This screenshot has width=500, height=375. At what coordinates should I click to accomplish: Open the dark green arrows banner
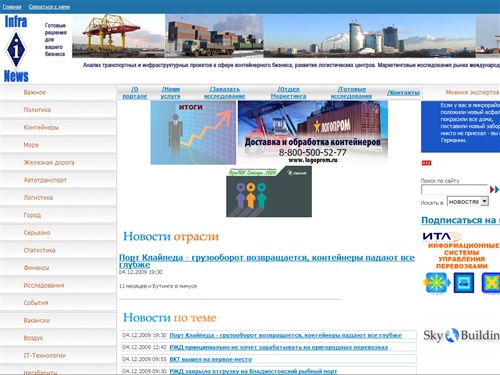[x=269, y=192]
